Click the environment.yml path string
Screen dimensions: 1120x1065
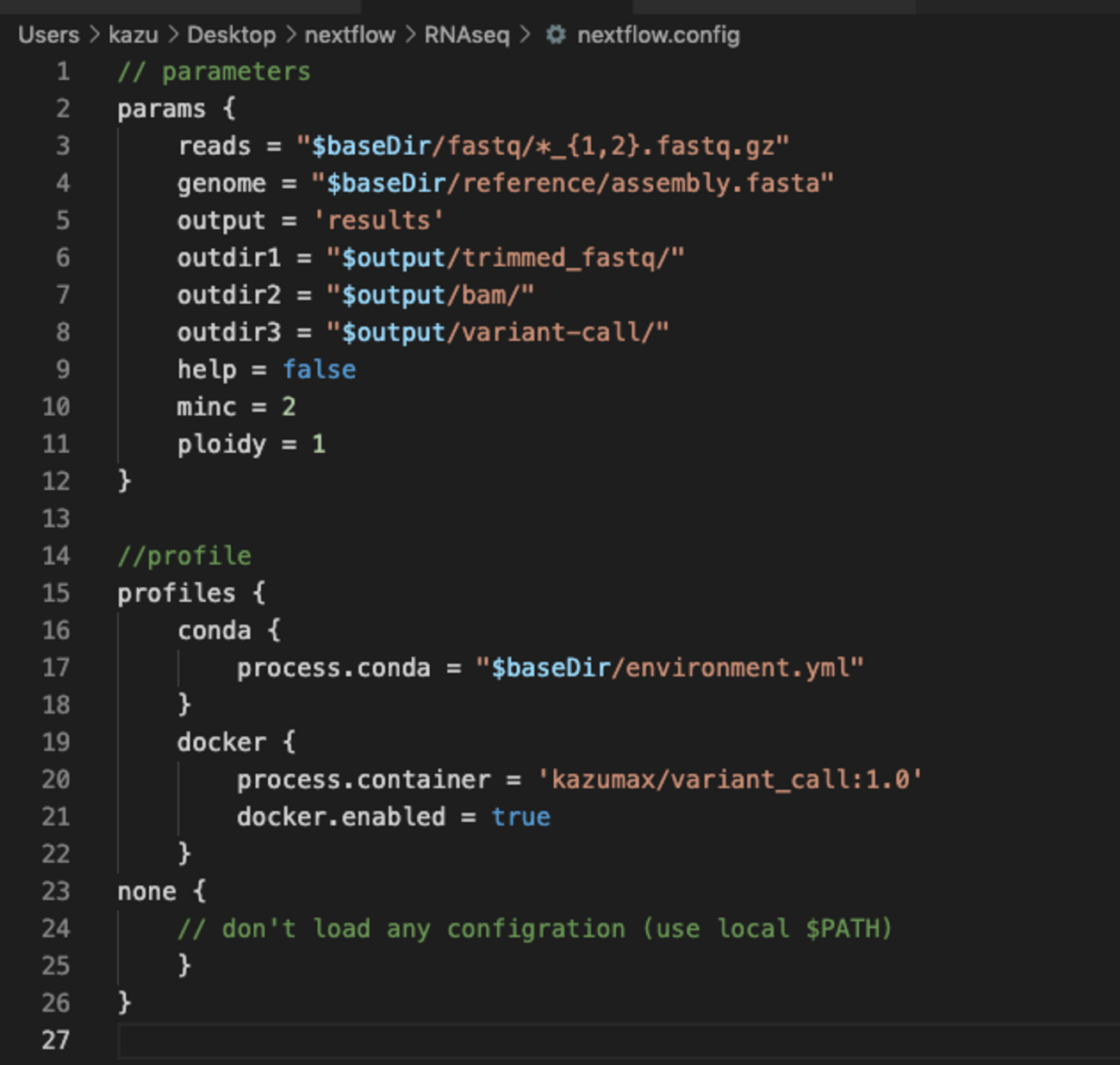tap(669, 668)
